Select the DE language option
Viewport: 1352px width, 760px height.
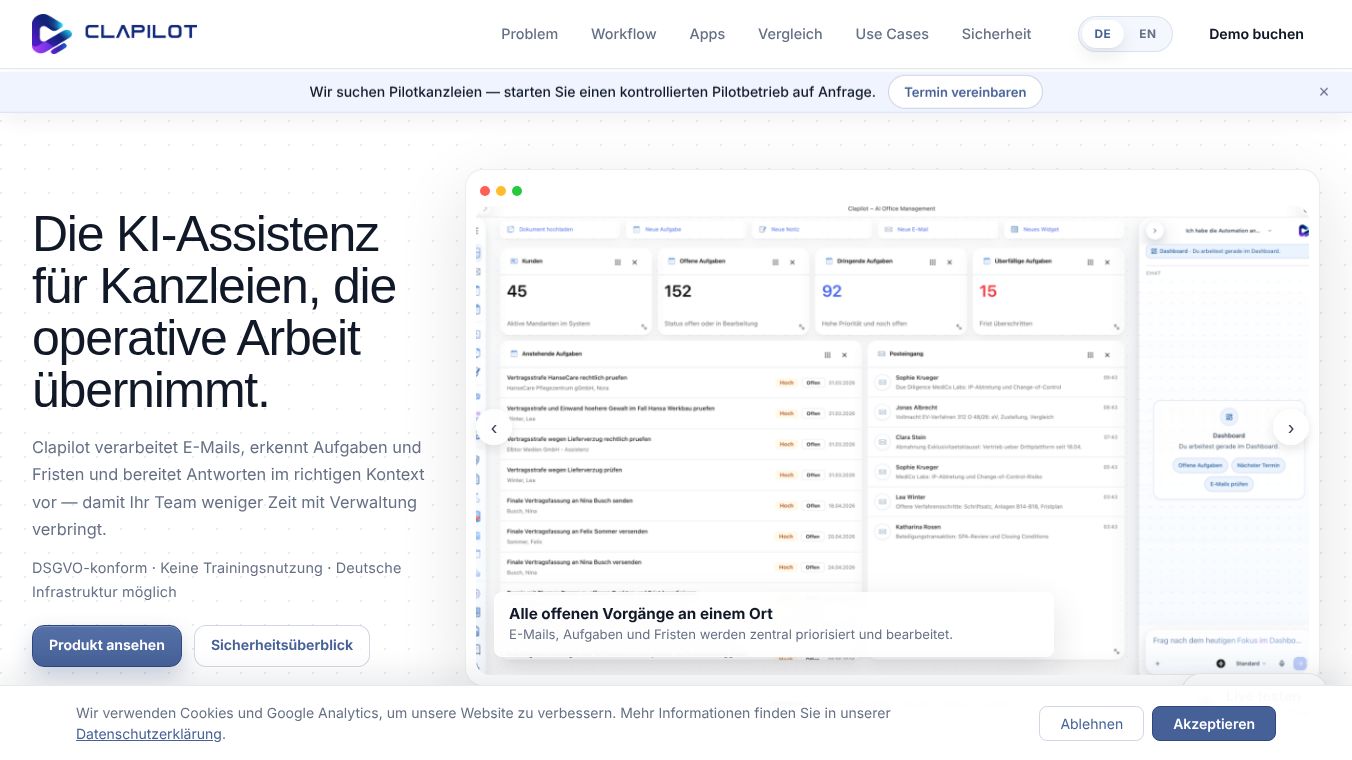pyautogui.click(x=1102, y=34)
